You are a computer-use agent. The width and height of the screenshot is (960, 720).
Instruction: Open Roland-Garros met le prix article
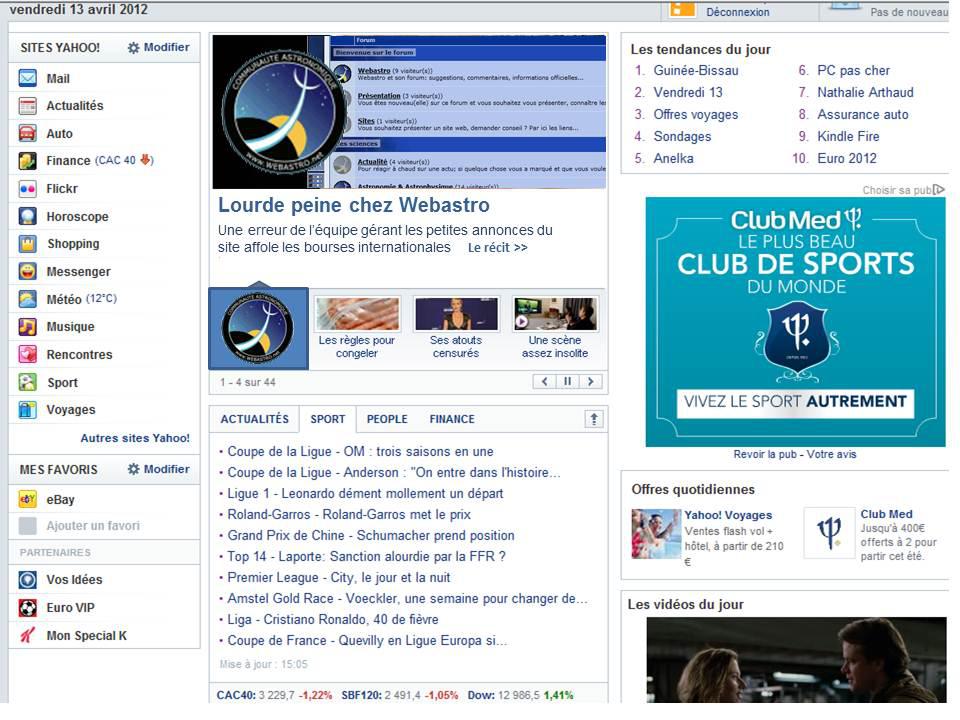pyautogui.click(x=349, y=515)
